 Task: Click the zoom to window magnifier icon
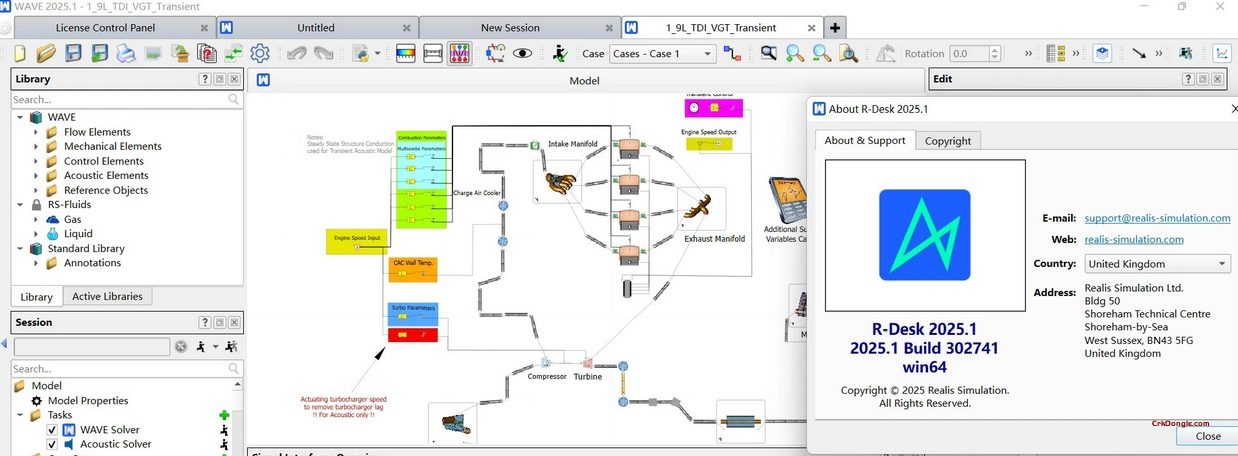(770, 53)
